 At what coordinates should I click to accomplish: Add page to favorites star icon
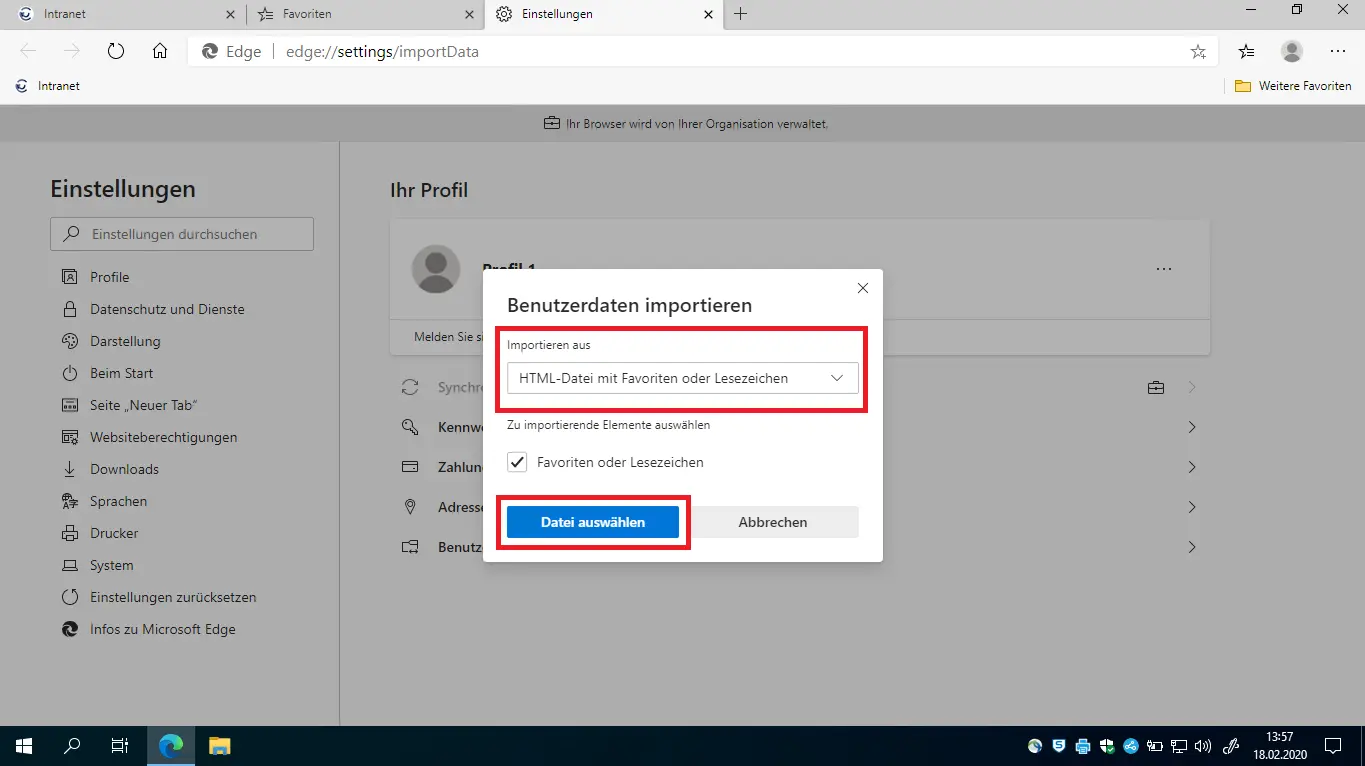click(x=1198, y=51)
